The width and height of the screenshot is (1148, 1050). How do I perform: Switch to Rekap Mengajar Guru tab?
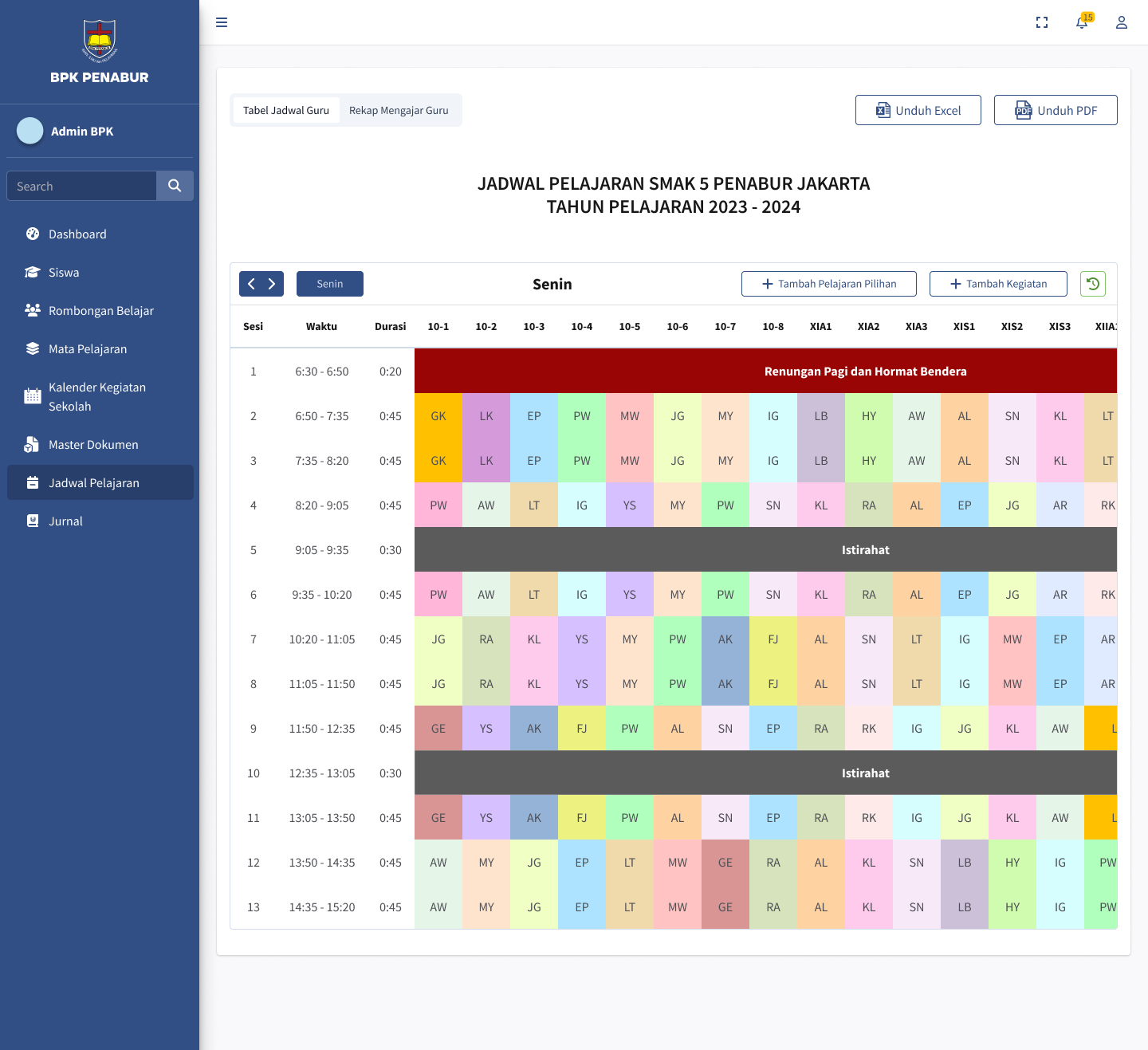click(x=399, y=110)
